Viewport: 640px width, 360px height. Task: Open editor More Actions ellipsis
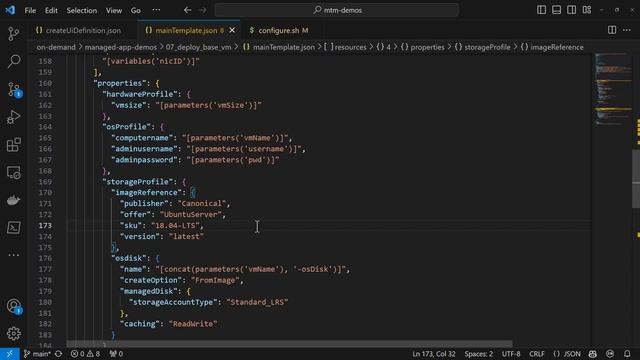(x=627, y=30)
